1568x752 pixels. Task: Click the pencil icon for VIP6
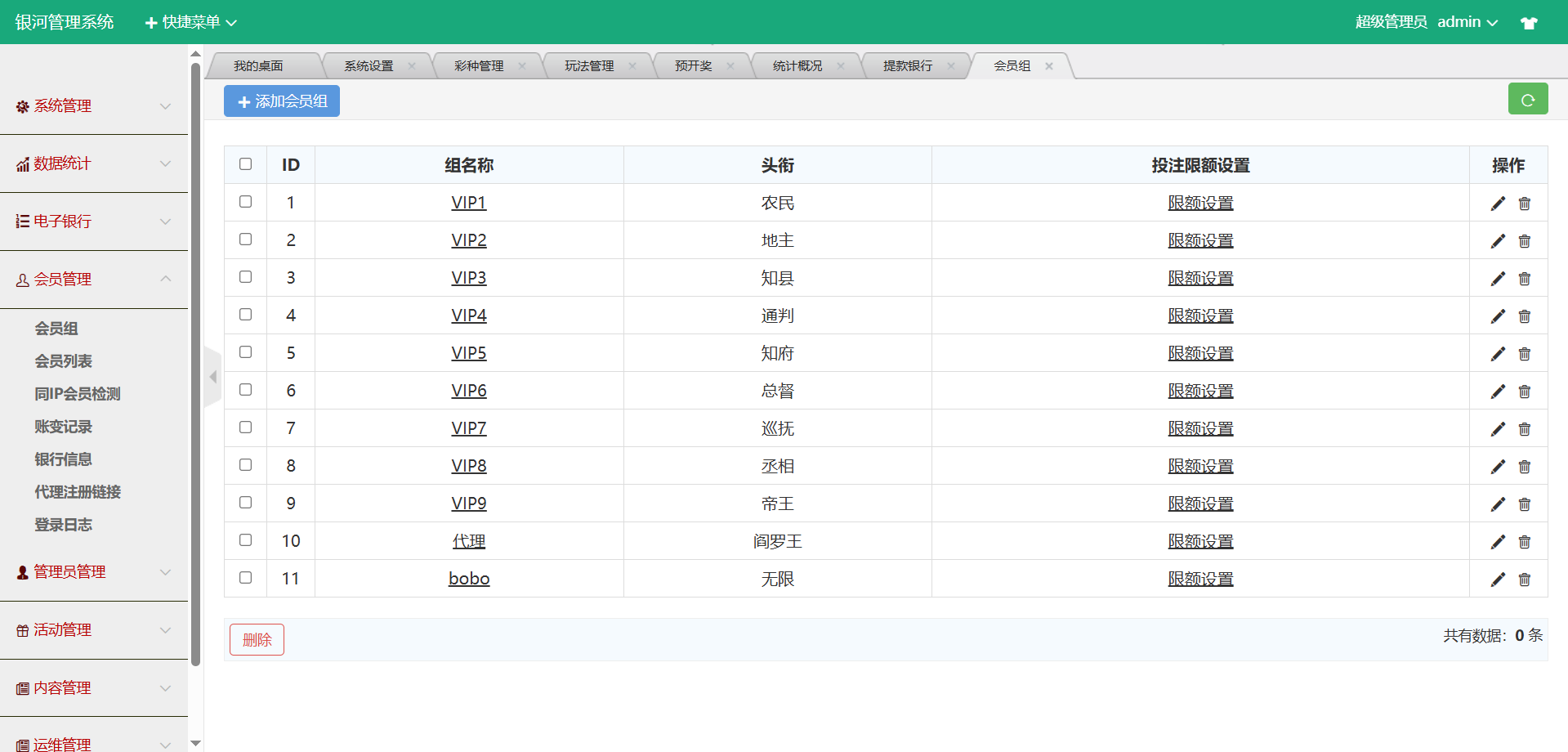[1498, 392]
